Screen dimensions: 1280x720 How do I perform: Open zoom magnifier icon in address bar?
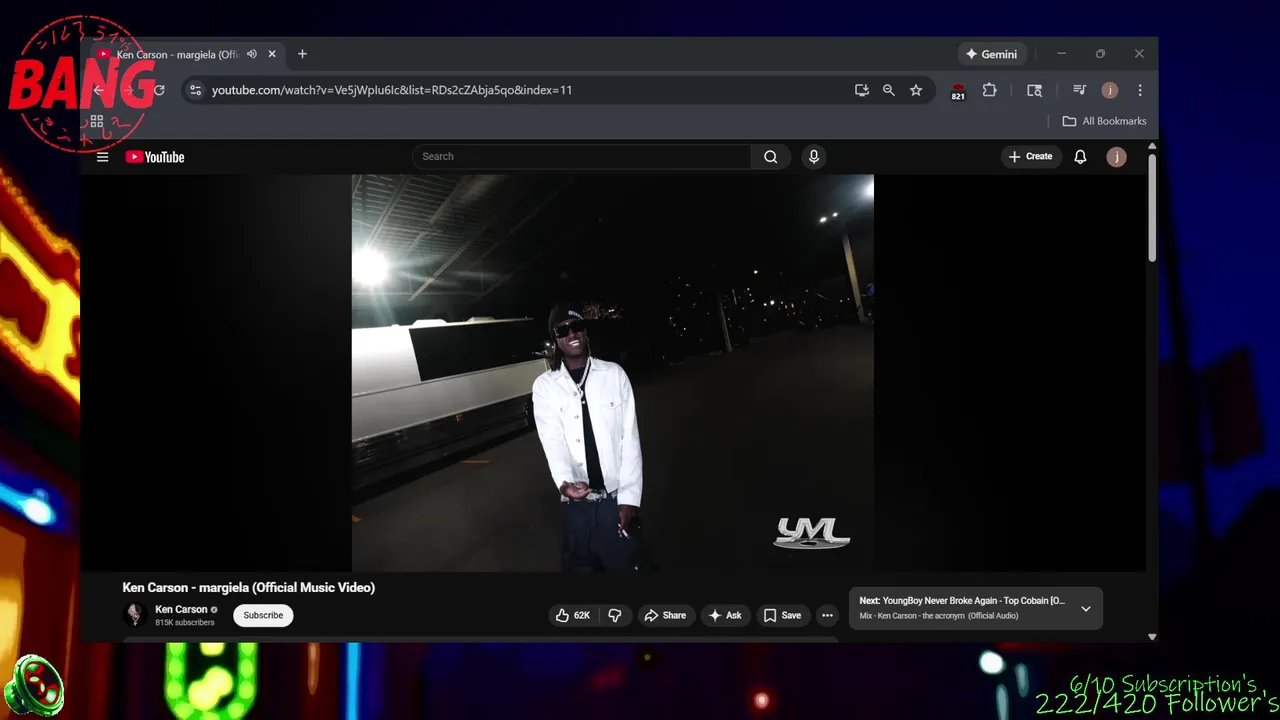tap(889, 90)
